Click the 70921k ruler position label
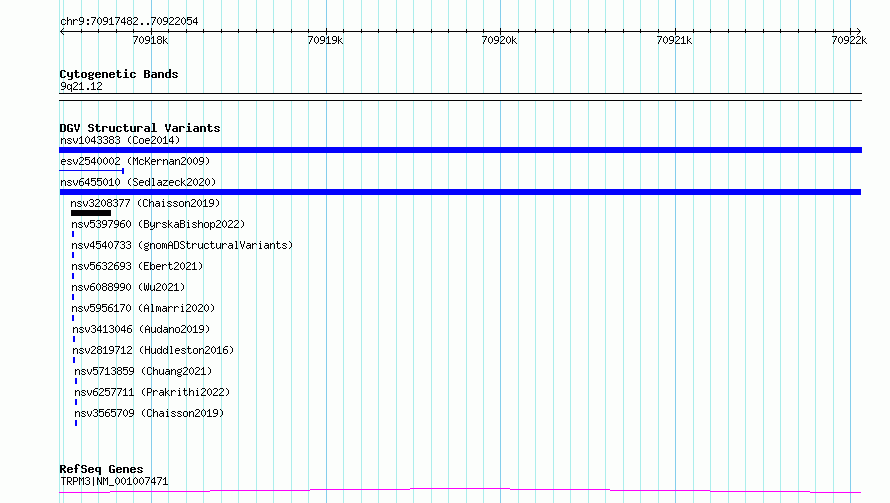This screenshot has width=890, height=503. pyautogui.click(x=674, y=40)
